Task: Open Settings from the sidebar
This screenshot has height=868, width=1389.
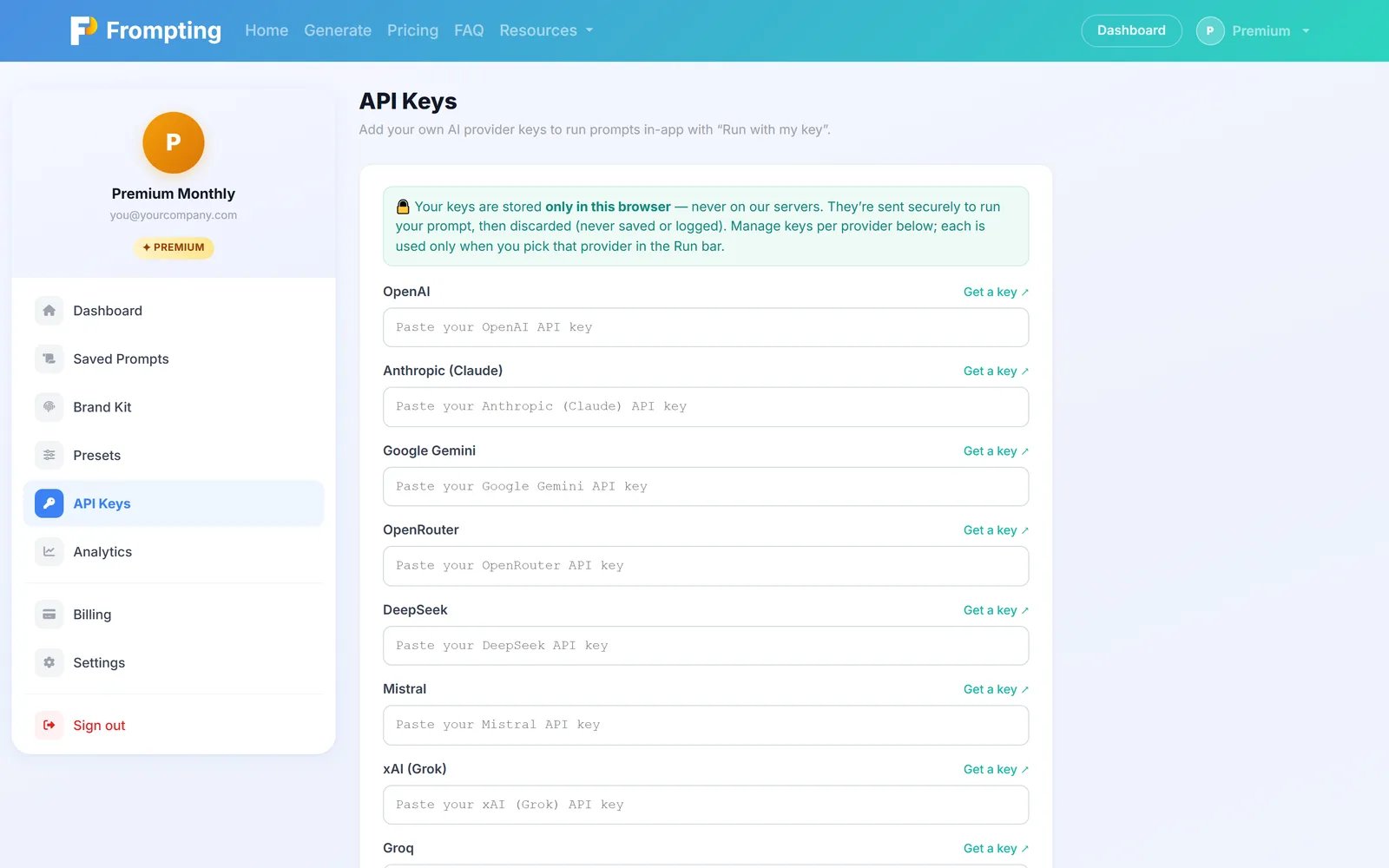Action: pos(174,662)
